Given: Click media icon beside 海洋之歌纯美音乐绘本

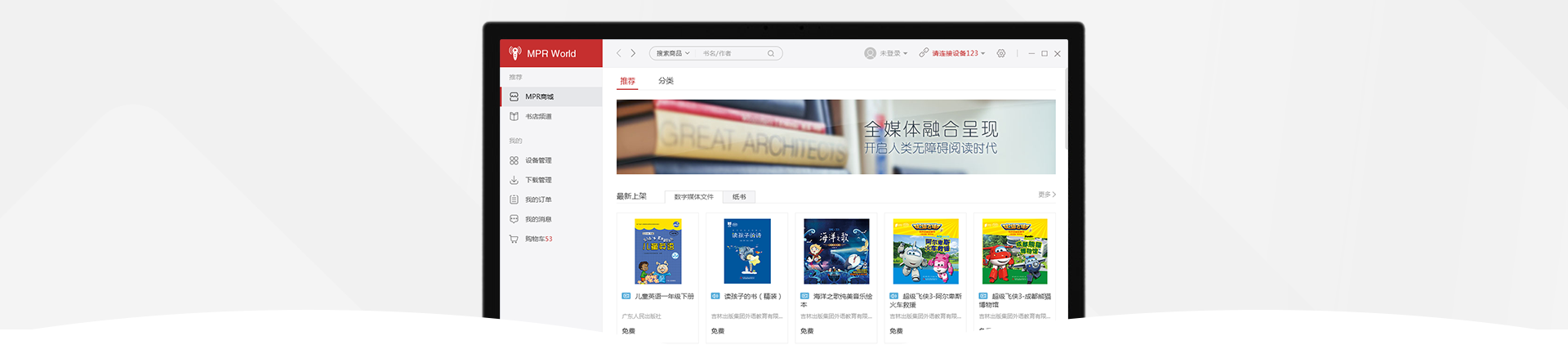Looking at the screenshot, I should (804, 296).
